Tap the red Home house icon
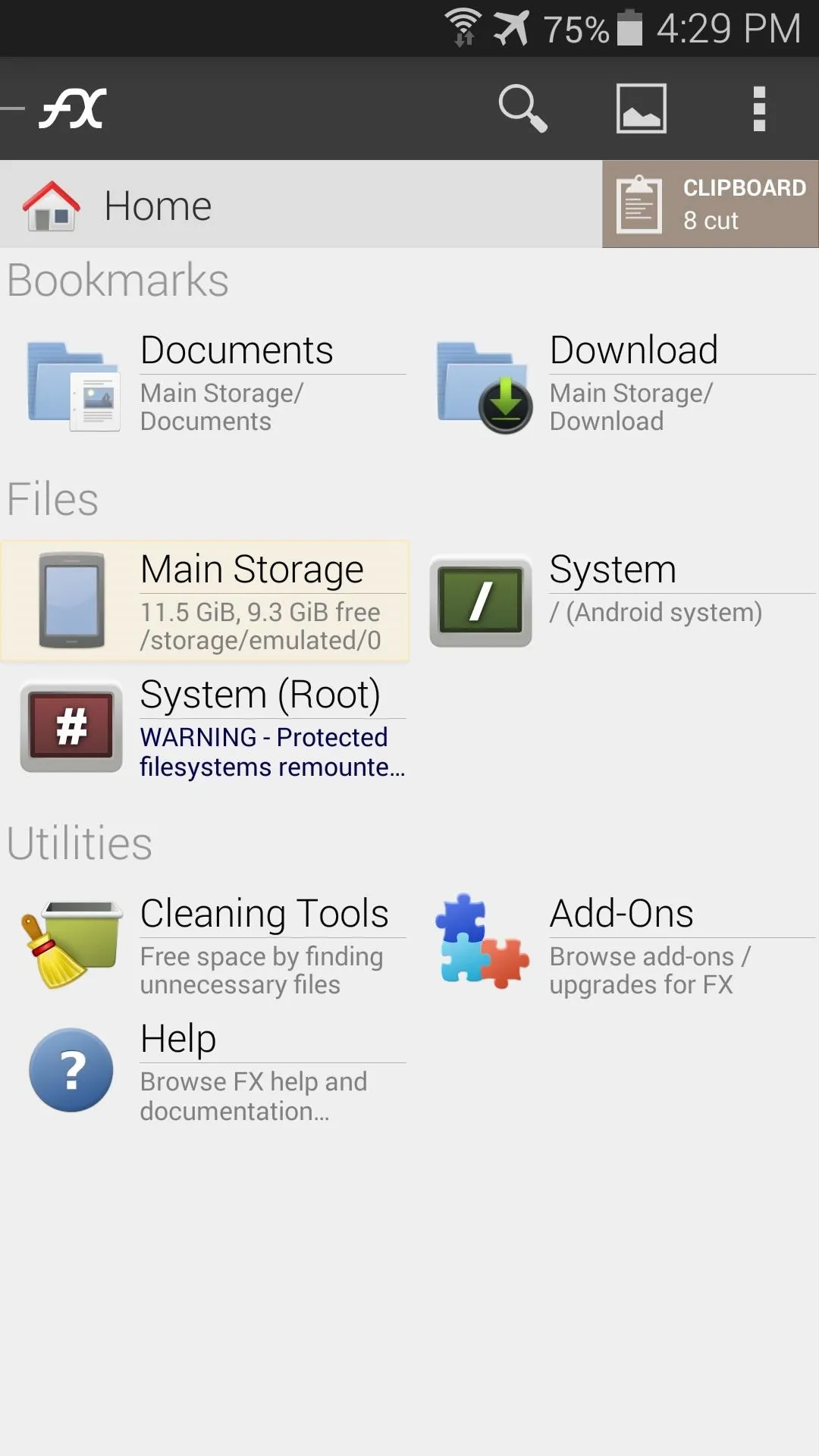Image resolution: width=819 pixels, height=1456 pixels. 51,206
